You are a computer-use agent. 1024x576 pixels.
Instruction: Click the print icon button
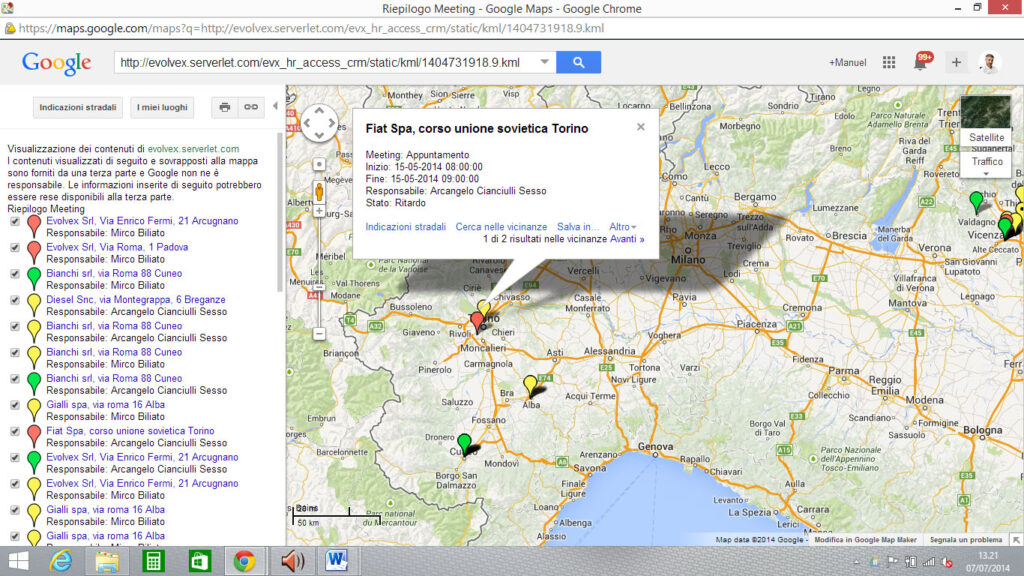point(225,107)
